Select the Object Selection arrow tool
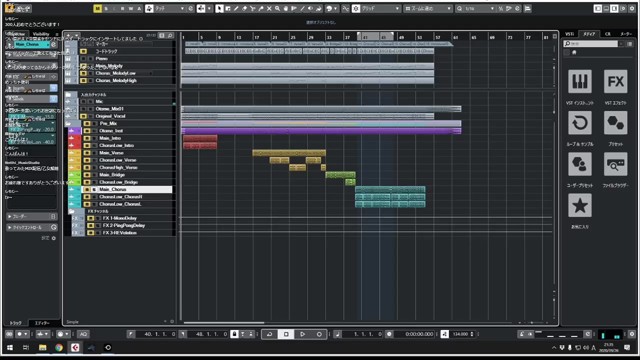Screen dimensions: 640x360 pos(219,9)
